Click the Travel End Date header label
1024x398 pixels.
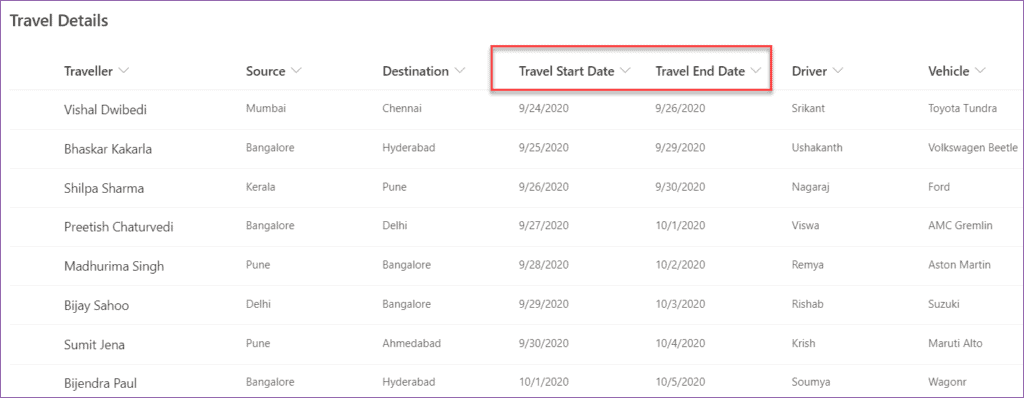[x=700, y=71]
